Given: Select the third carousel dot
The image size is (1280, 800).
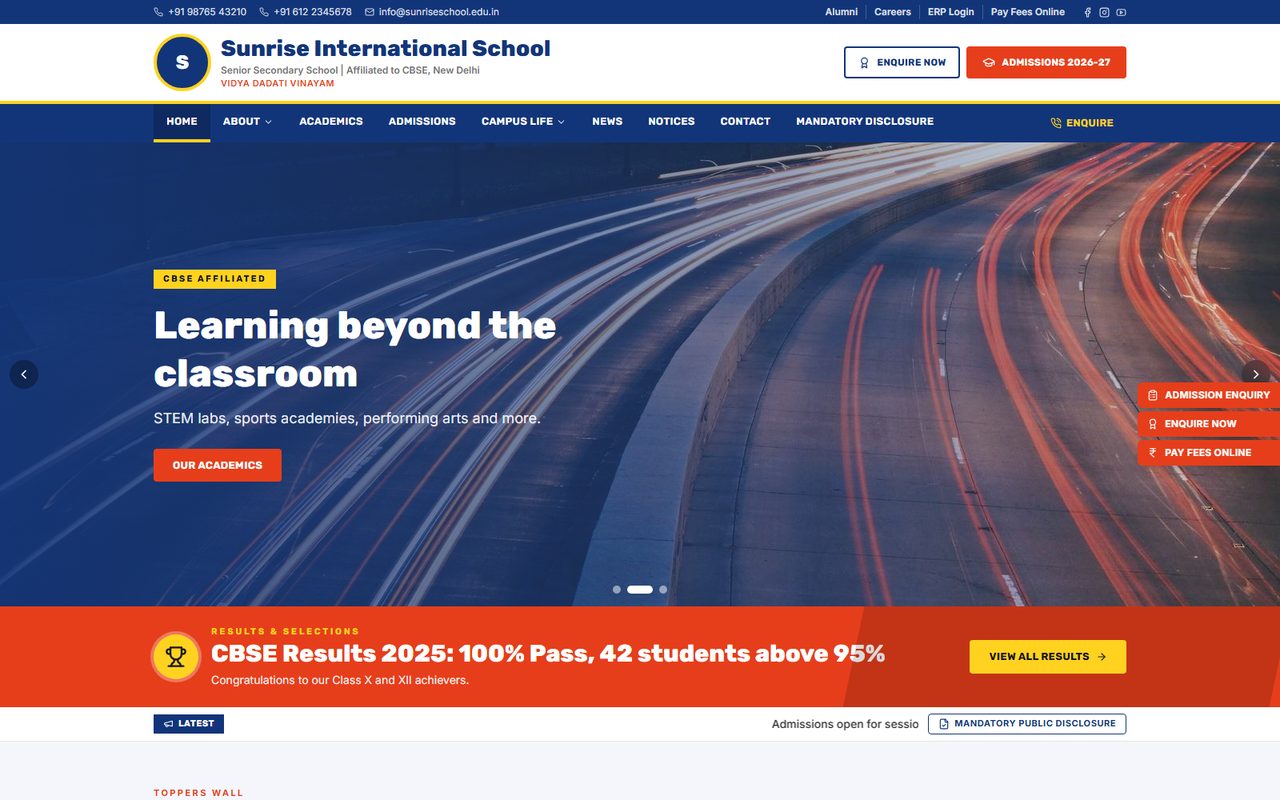Looking at the screenshot, I should tap(663, 590).
